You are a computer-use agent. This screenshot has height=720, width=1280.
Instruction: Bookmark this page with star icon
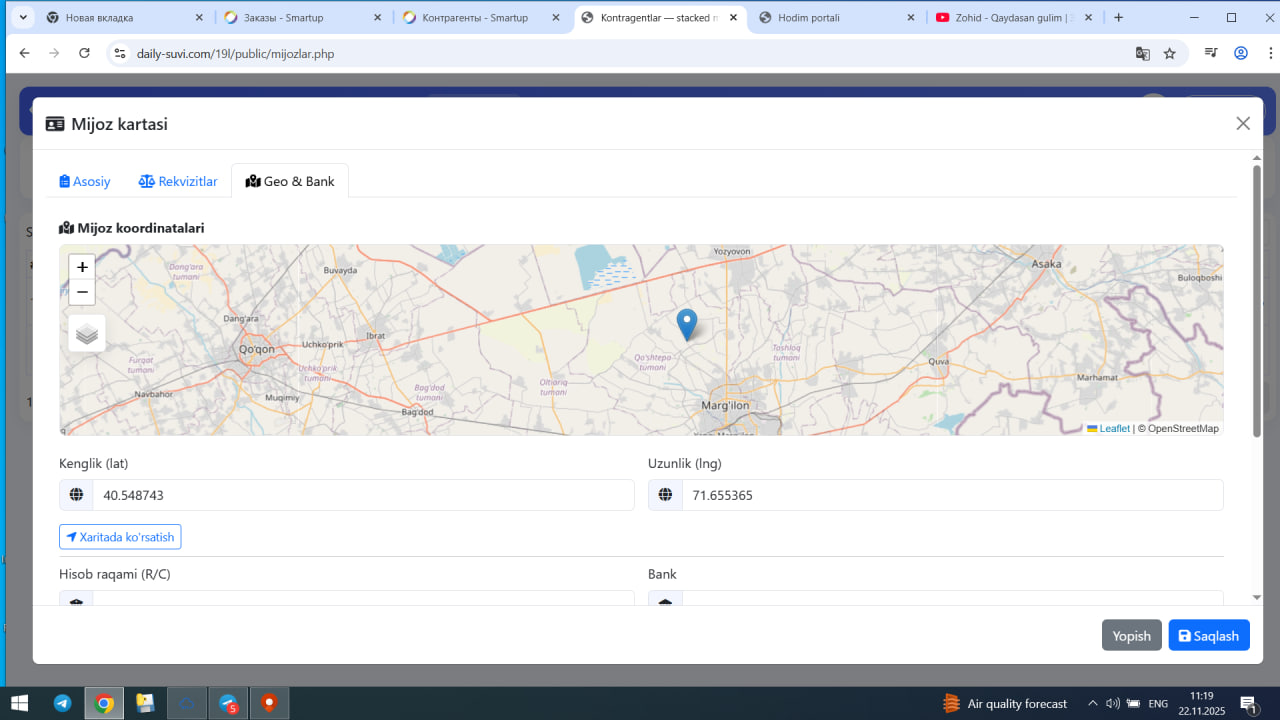(x=1169, y=54)
